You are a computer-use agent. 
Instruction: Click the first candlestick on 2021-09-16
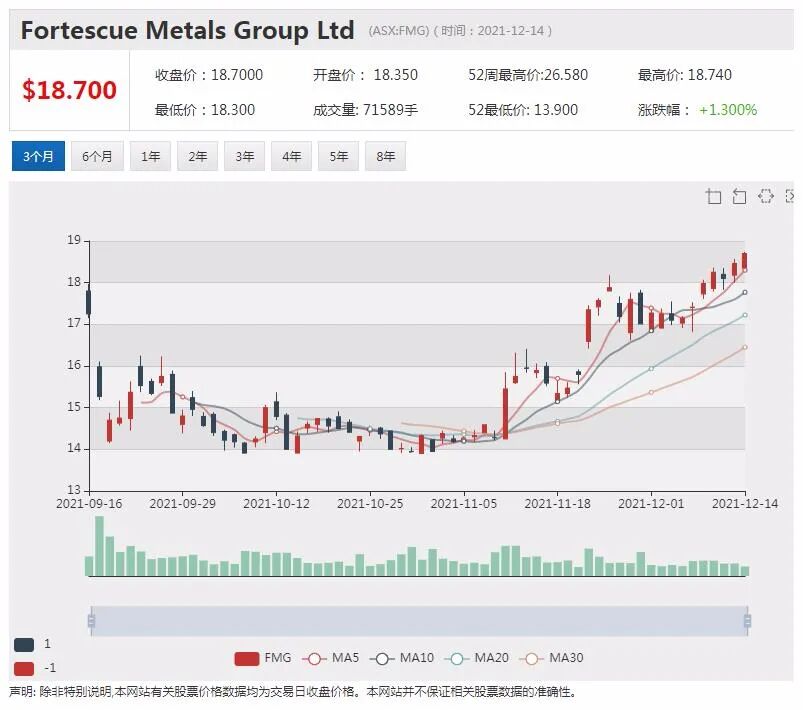(89, 303)
